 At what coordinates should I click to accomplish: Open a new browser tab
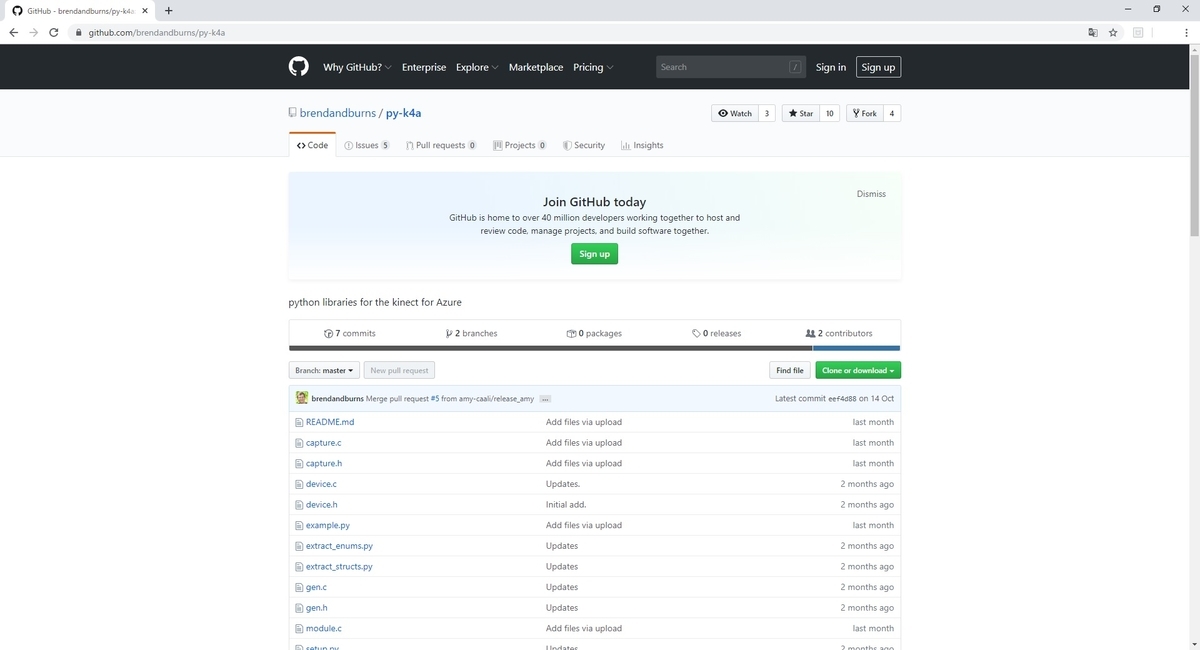[168, 11]
